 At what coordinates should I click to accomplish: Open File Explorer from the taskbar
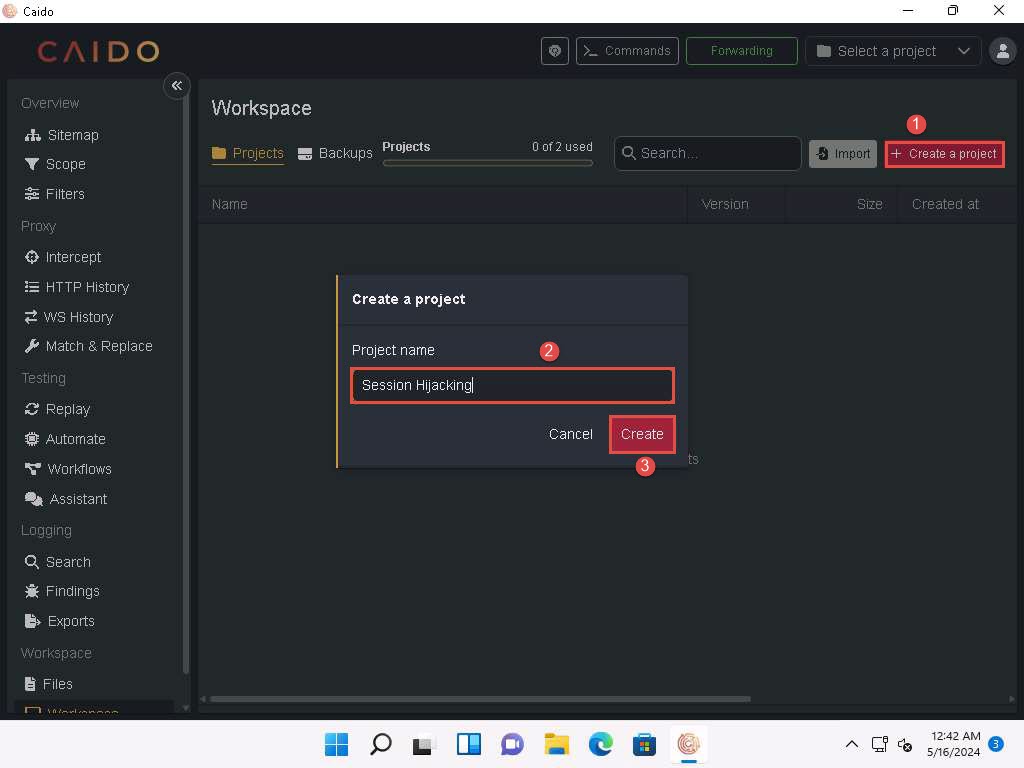[x=556, y=744]
